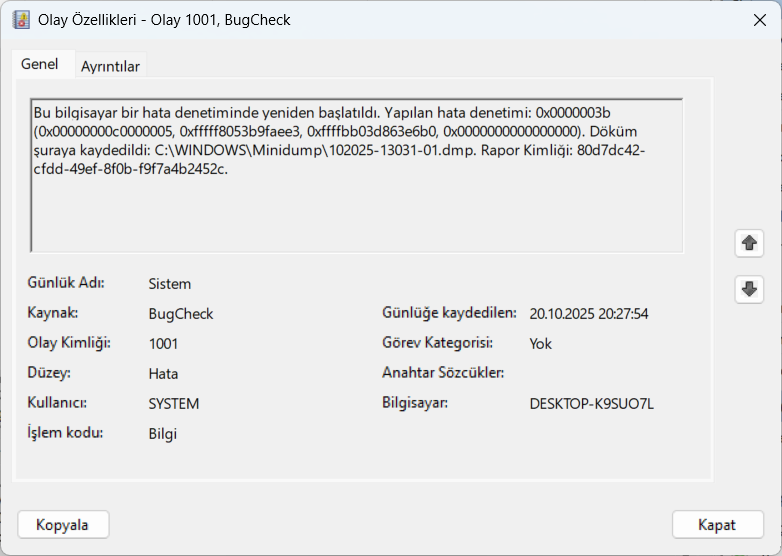
Task: Click the Kapat button
Action: pos(717,525)
